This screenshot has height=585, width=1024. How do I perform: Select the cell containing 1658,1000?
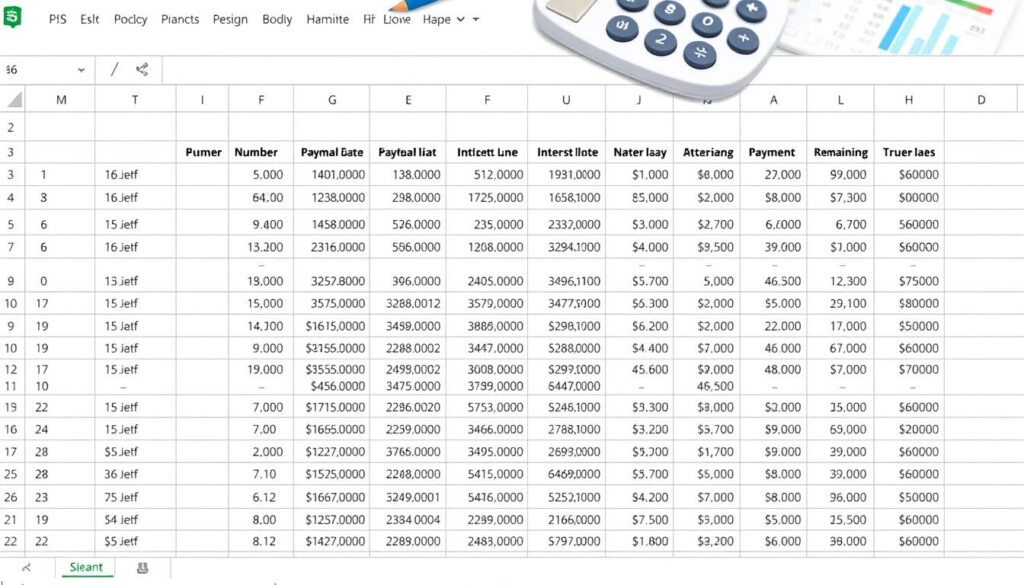567,197
